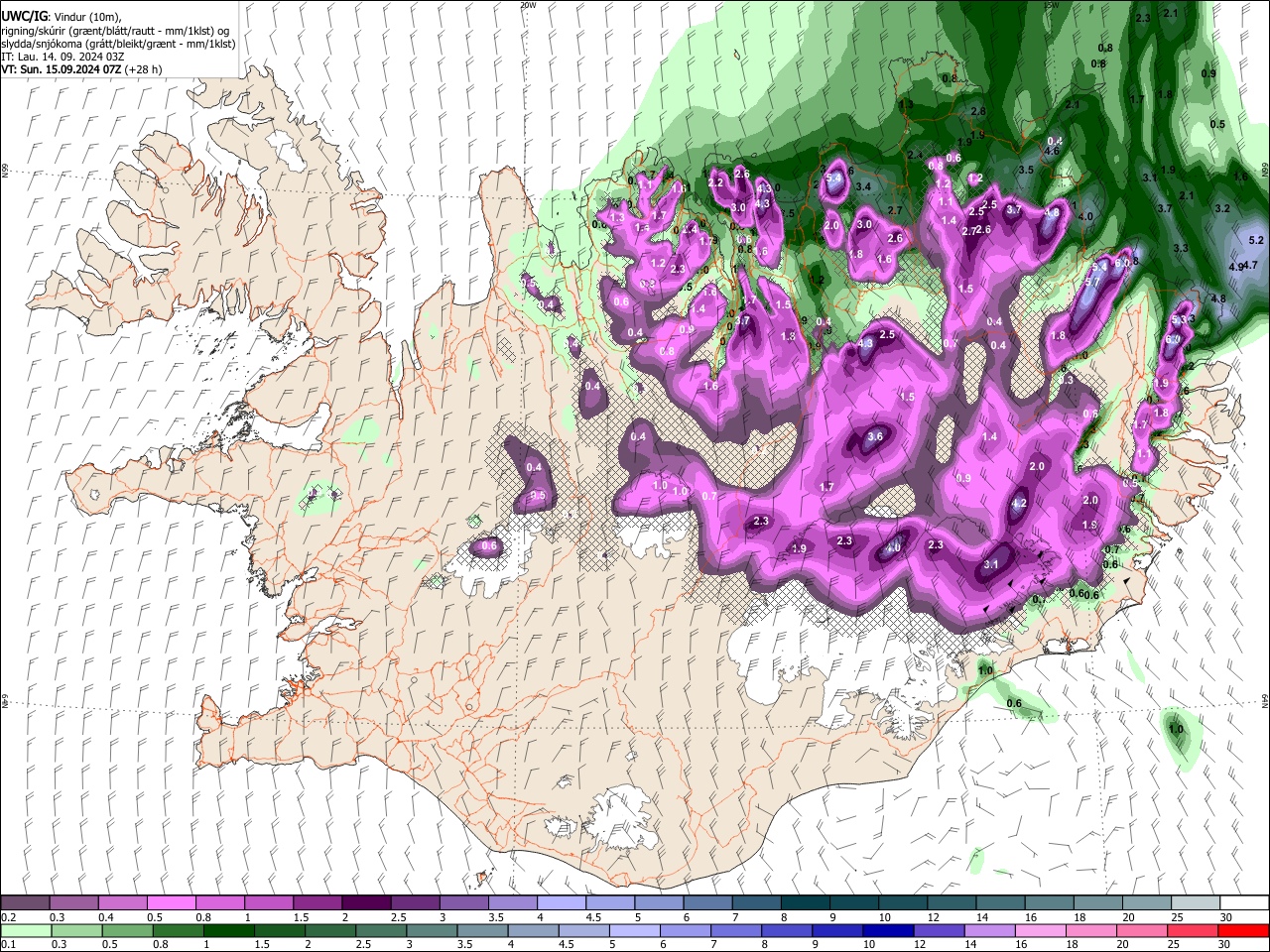Select the 'rigning/skúrir' rain description line
This screenshot has width=1270, height=952.
click(x=115, y=31)
